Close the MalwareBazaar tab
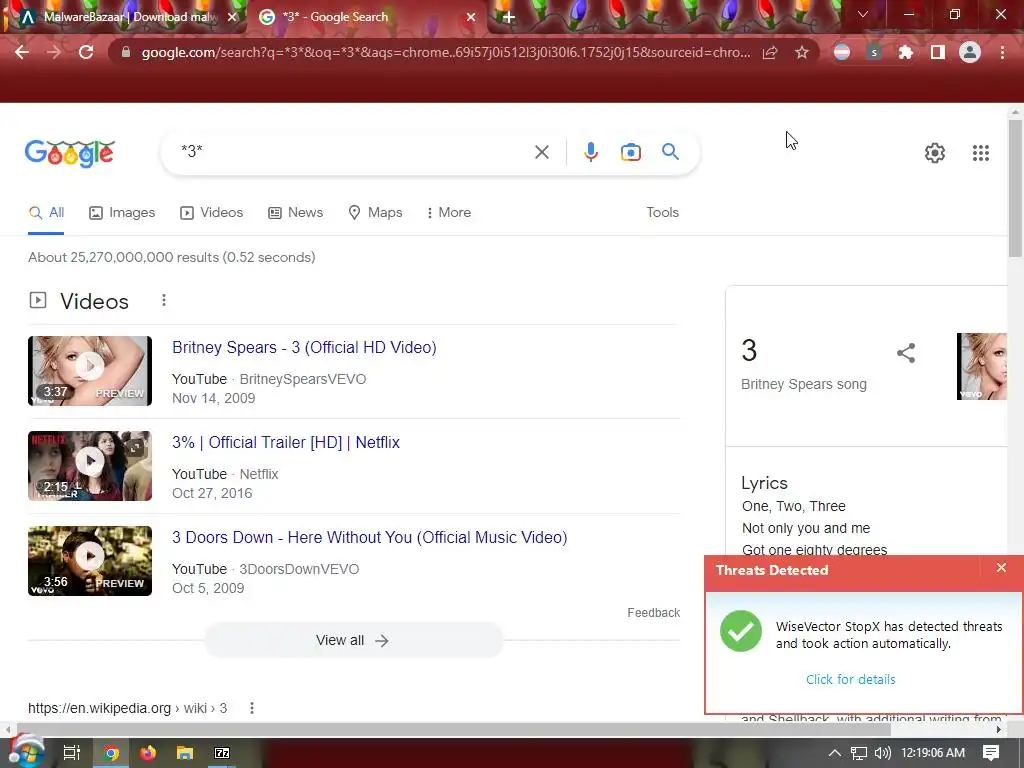The width and height of the screenshot is (1024, 768). pyautogui.click(x=232, y=18)
